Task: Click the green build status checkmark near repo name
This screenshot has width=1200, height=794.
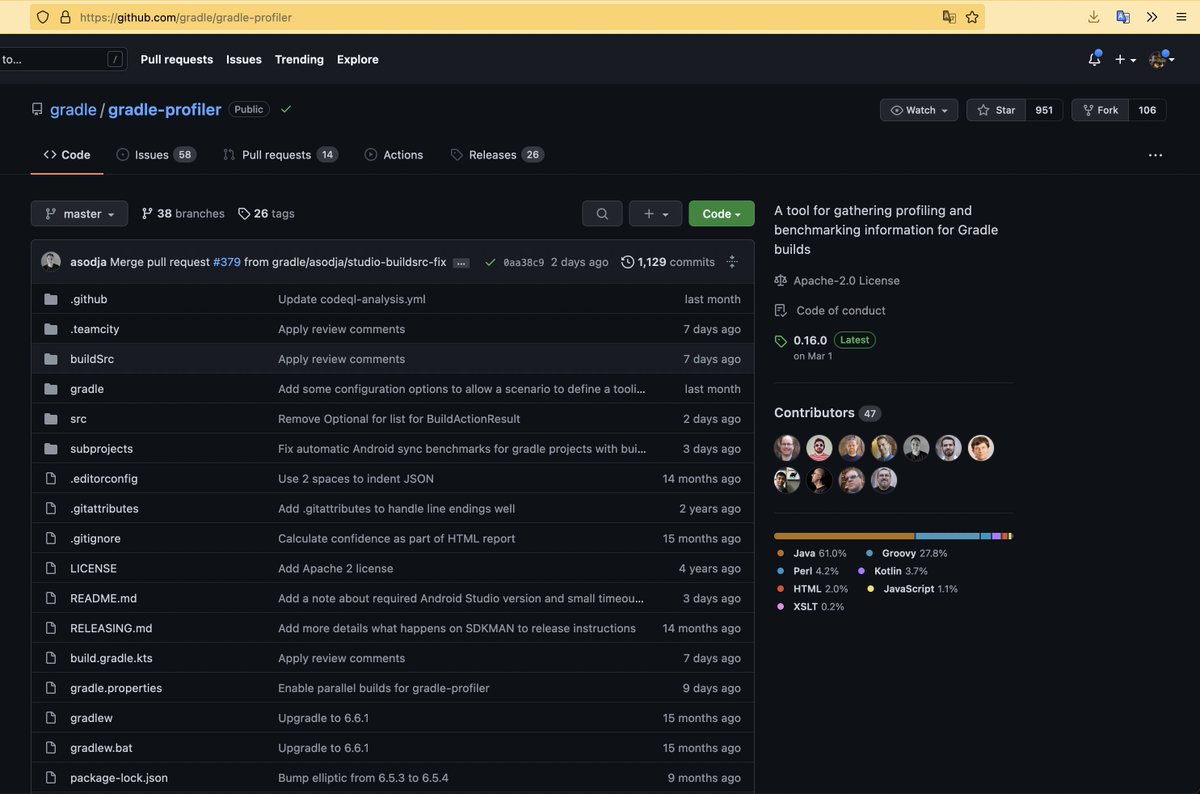Action: 286,109
